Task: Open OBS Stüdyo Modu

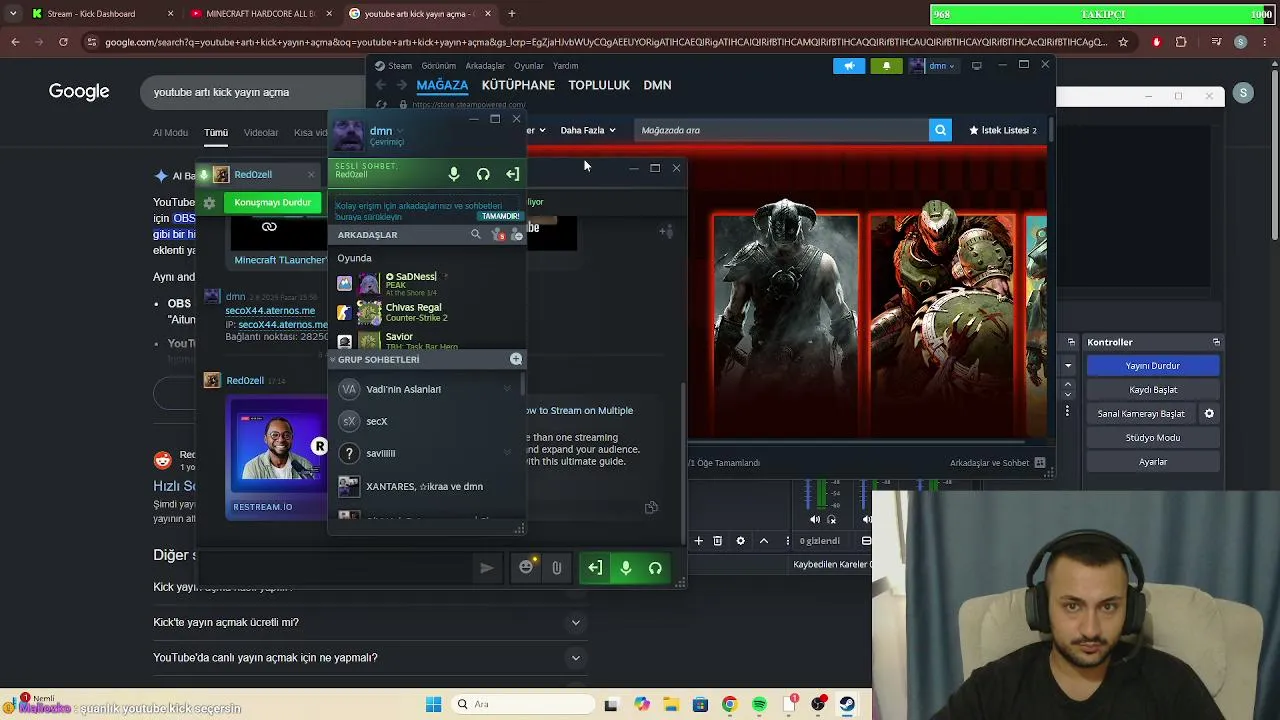Action: [1153, 438]
